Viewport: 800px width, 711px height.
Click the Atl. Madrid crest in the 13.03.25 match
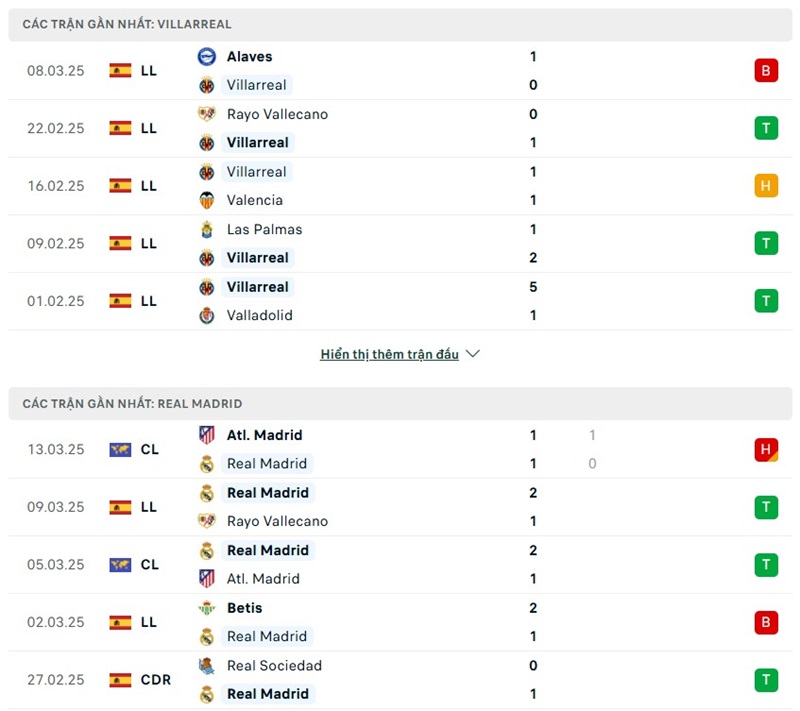pos(207,435)
